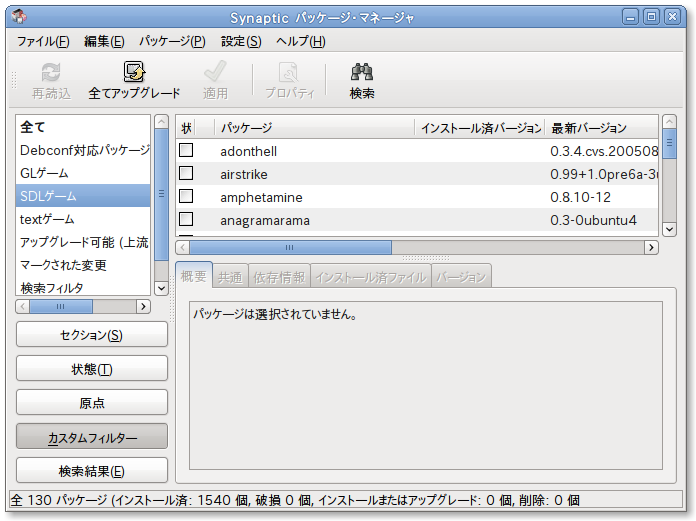Viewport: 696px width, 521px height.
Task: Click the filter list scroll-up arrow
Action: (x=162, y=122)
